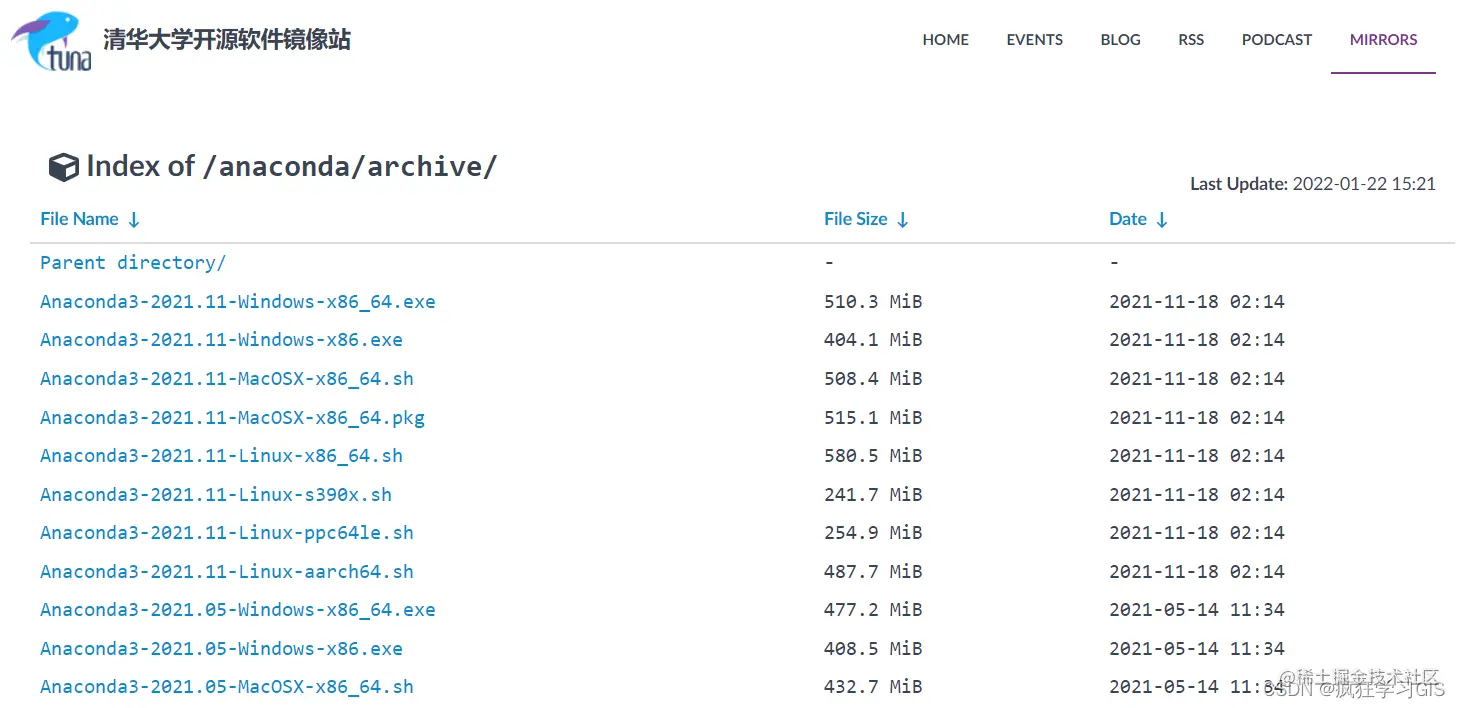Click date of Anaconda3-2021.11-Windows-x86_64.exe row

pyautogui.click(x=1197, y=302)
